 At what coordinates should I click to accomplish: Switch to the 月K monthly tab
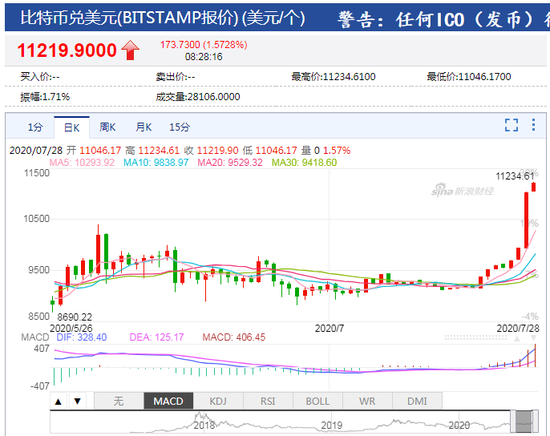click(143, 127)
